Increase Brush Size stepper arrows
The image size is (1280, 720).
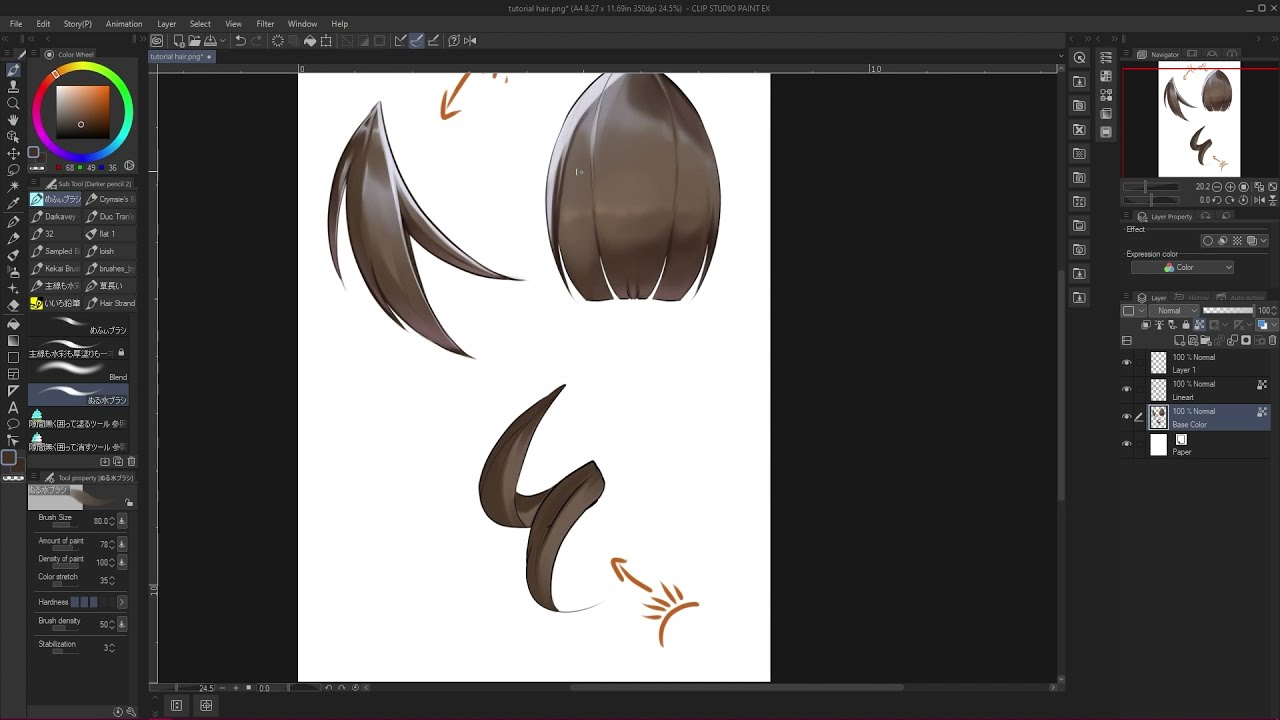(112, 521)
